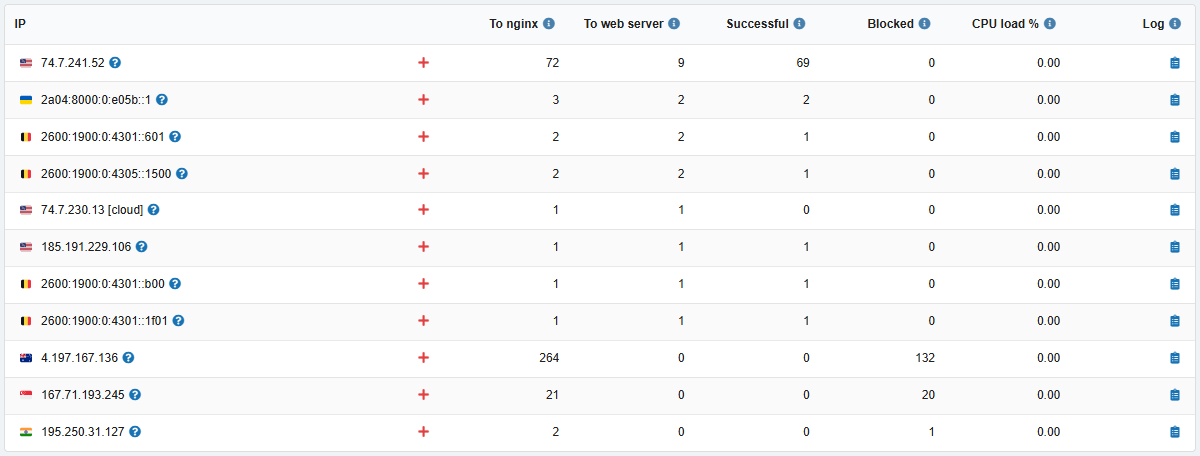Click help icon next to 74.7.241.52
Viewport: 1200px width, 456px height.
(115, 63)
